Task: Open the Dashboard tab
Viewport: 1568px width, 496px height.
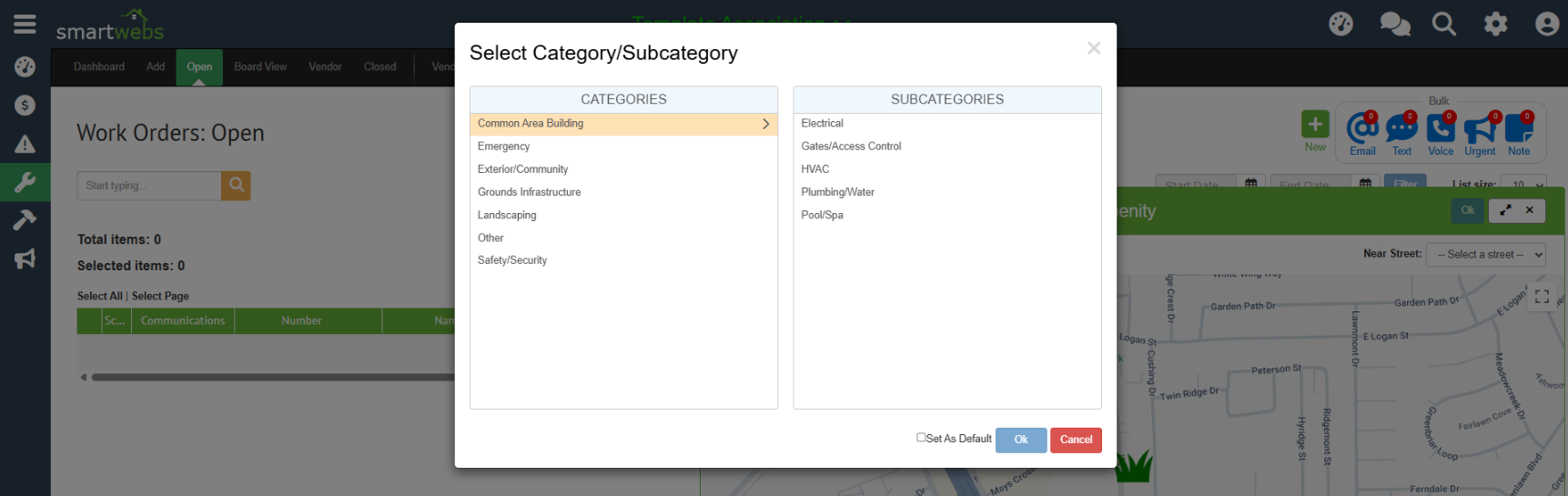Action: [99, 67]
